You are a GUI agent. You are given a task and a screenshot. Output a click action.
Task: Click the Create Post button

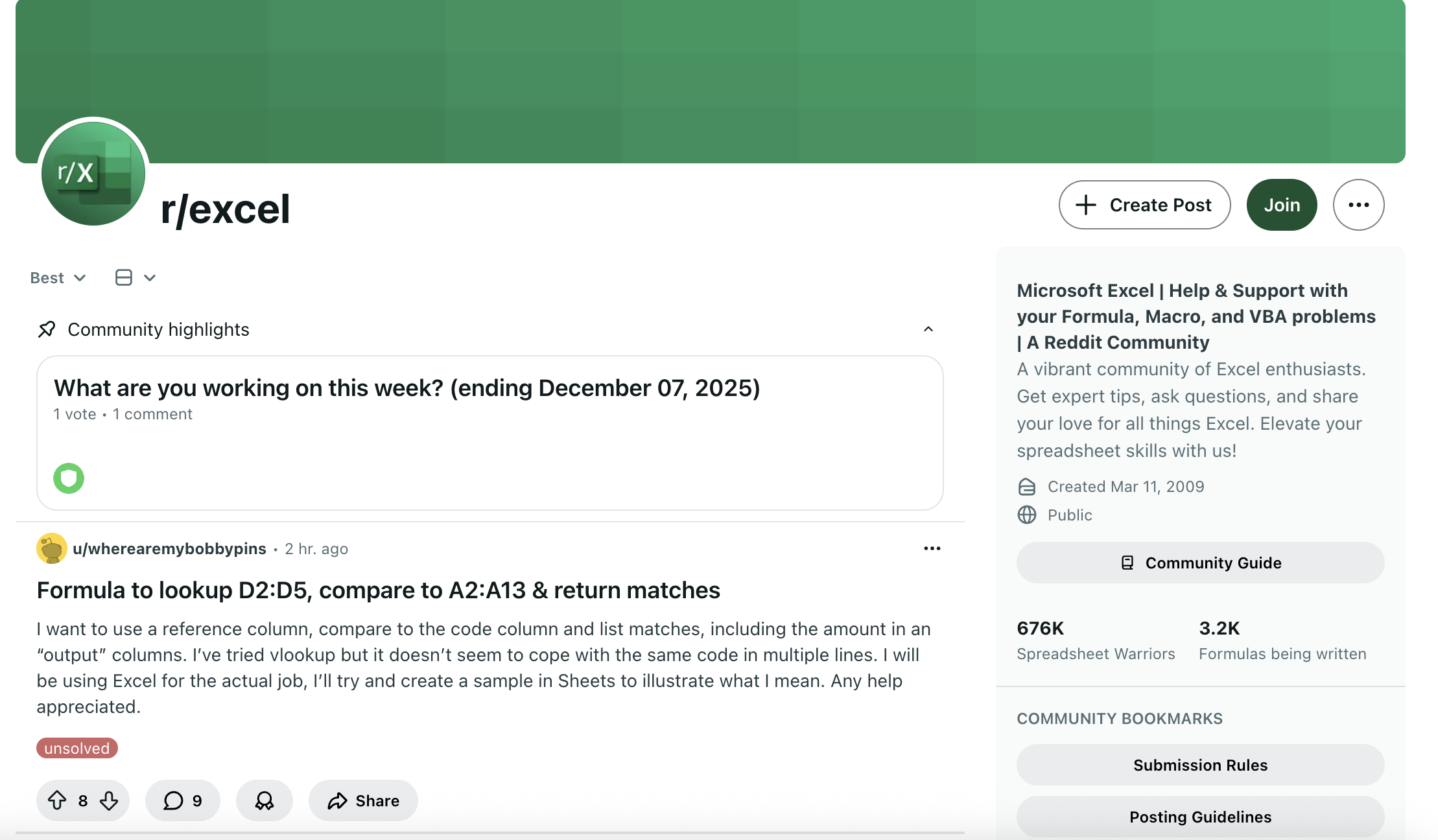point(1144,205)
